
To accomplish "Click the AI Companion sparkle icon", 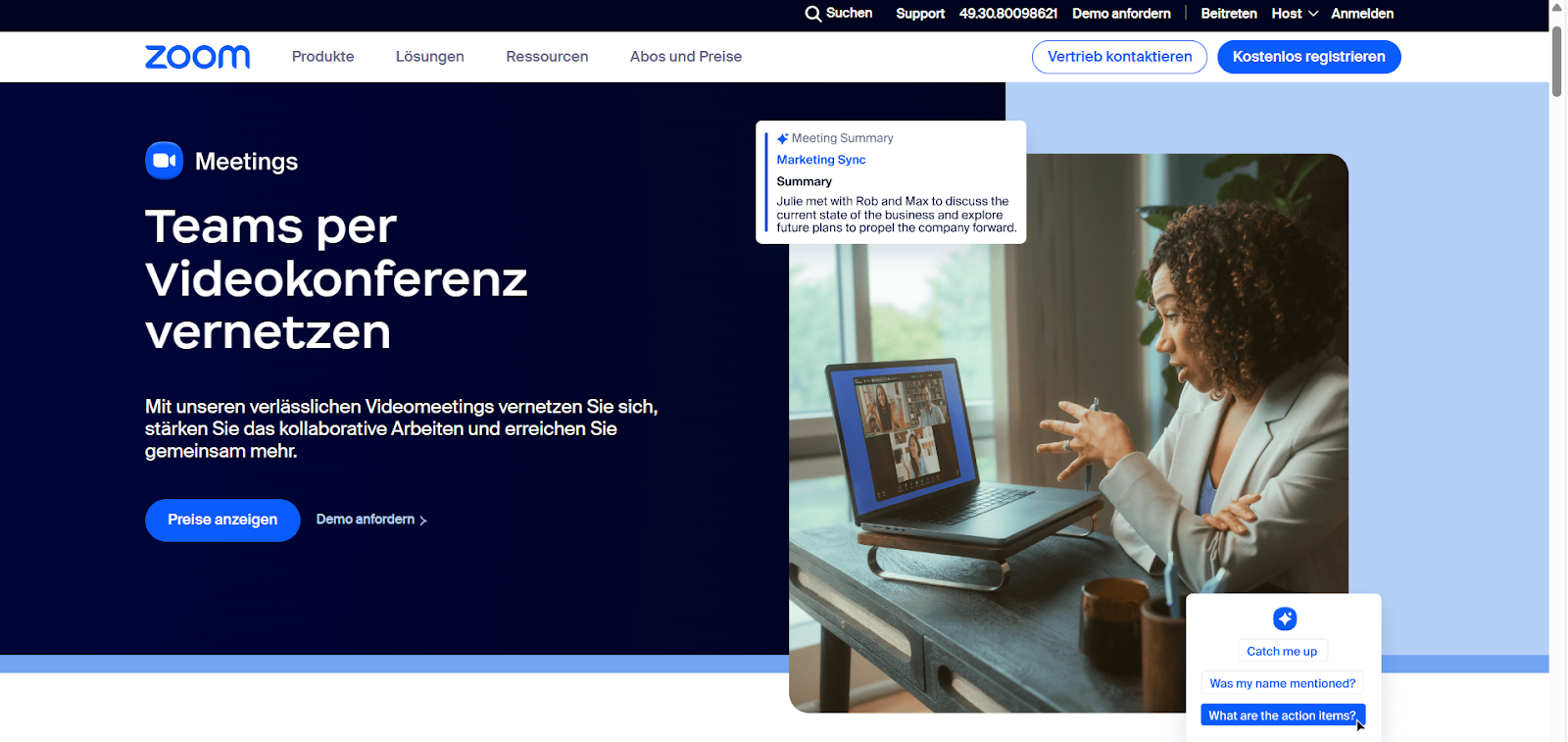I will click(x=1285, y=618).
